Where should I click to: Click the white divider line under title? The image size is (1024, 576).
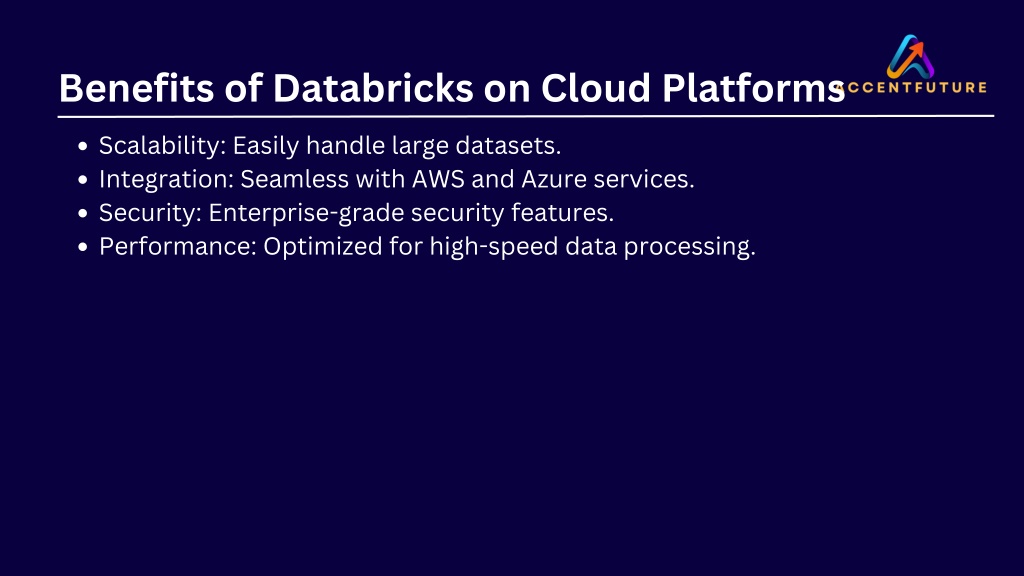pyautogui.click(x=526, y=116)
